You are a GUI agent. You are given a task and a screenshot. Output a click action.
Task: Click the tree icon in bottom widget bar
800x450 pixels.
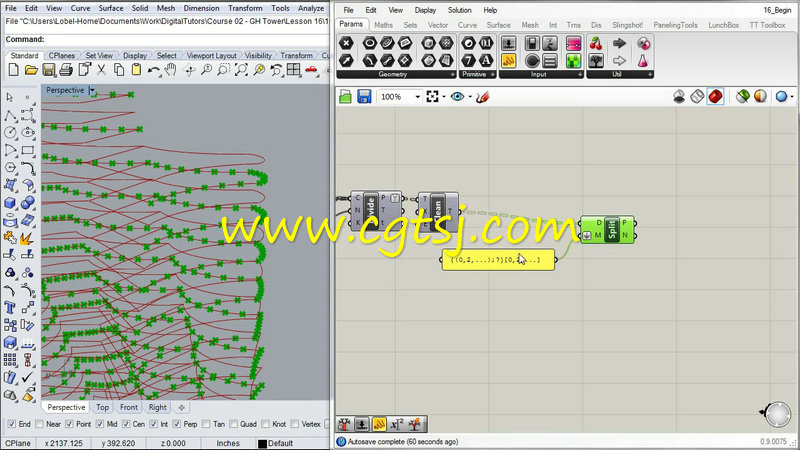(344, 424)
